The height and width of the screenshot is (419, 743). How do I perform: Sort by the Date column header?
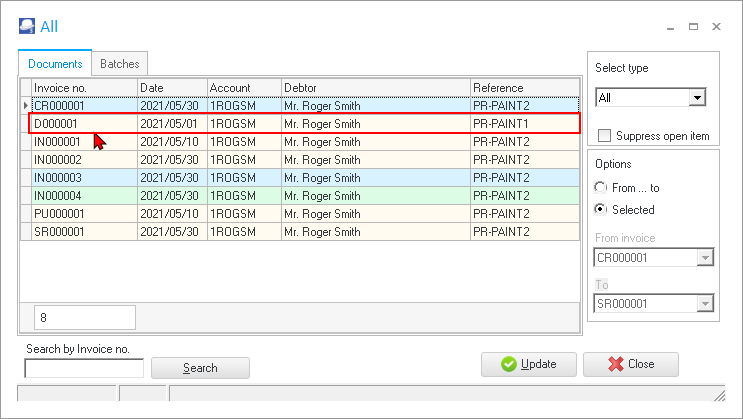click(x=172, y=88)
